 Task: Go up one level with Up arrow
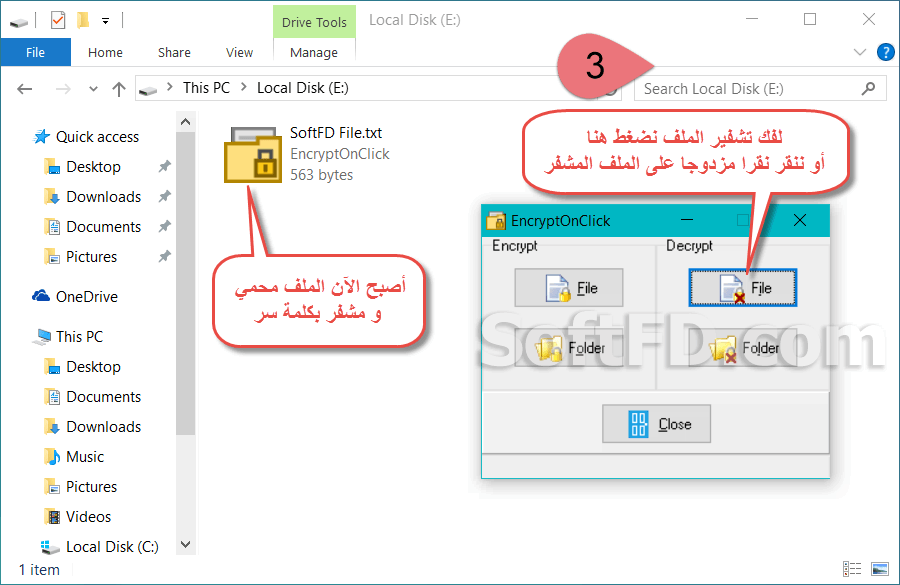click(119, 89)
